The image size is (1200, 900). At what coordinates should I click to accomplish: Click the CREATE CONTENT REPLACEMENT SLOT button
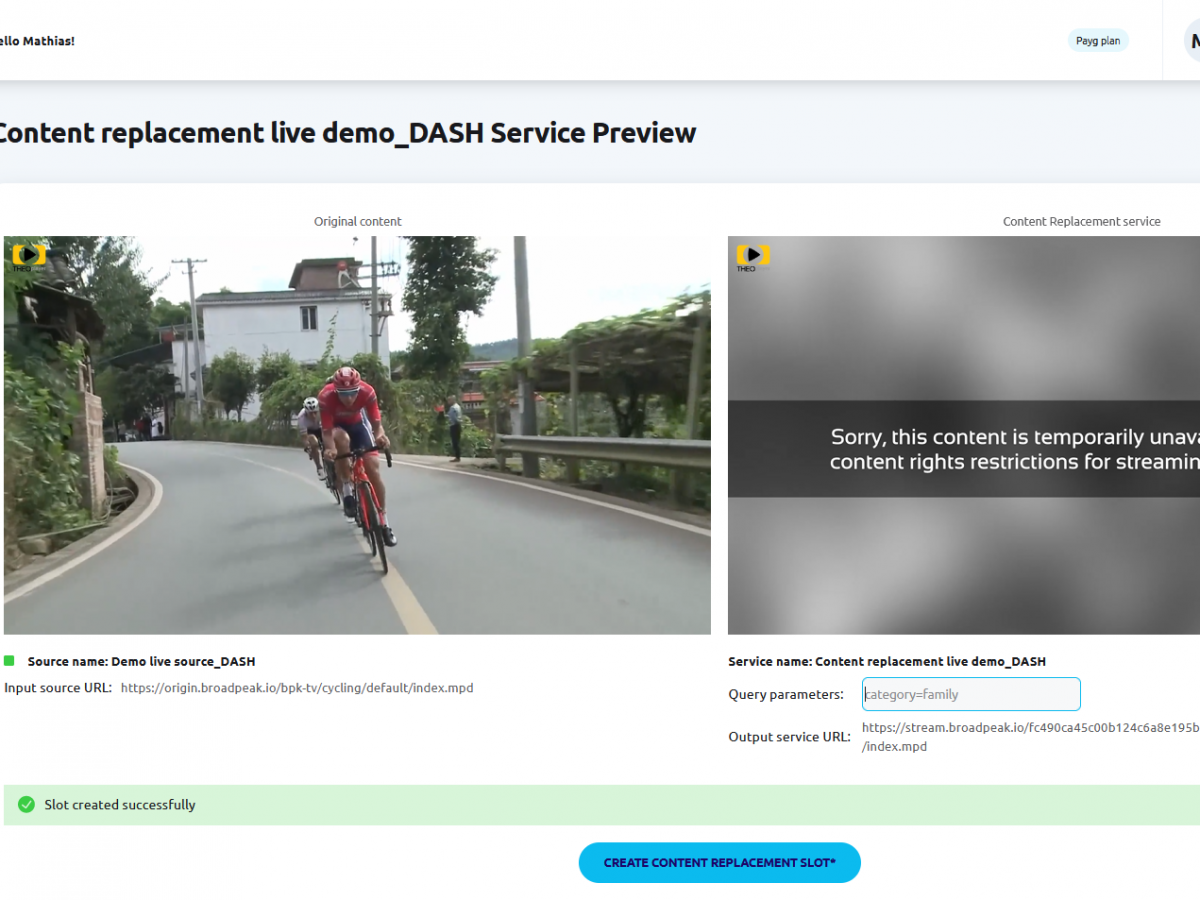(x=719, y=862)
